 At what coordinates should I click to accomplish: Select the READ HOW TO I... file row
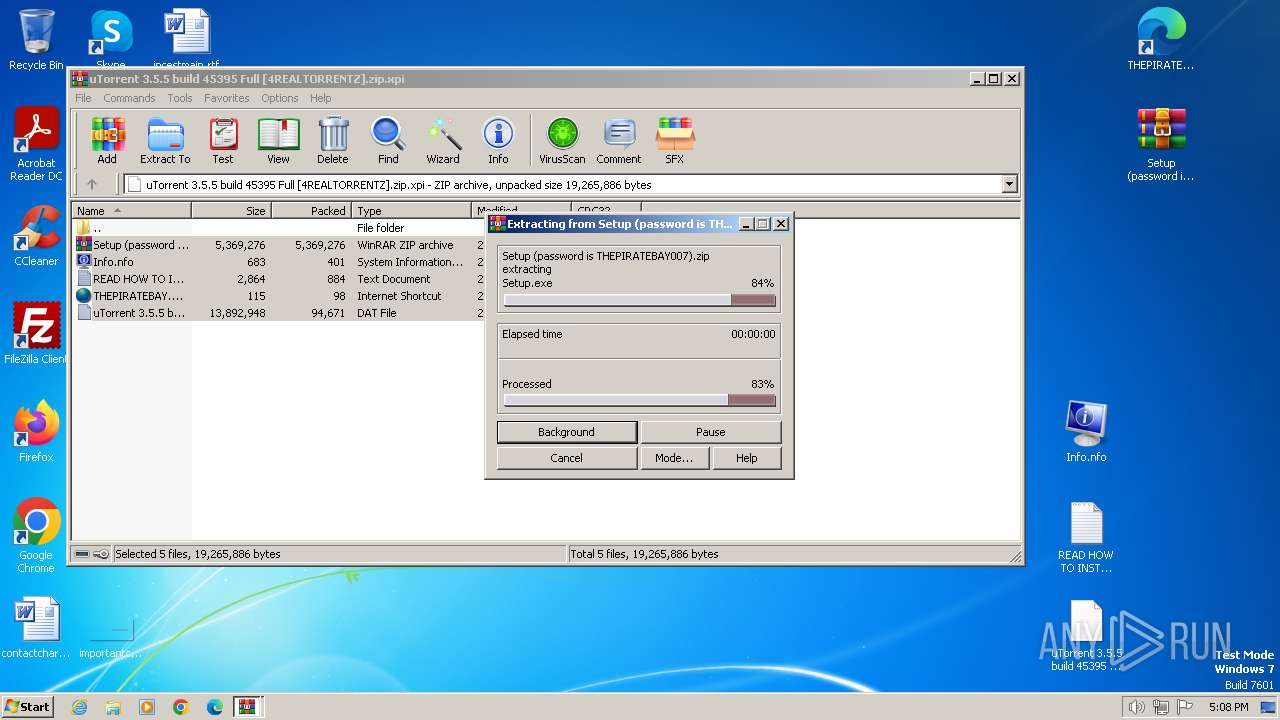coord(279,279)
